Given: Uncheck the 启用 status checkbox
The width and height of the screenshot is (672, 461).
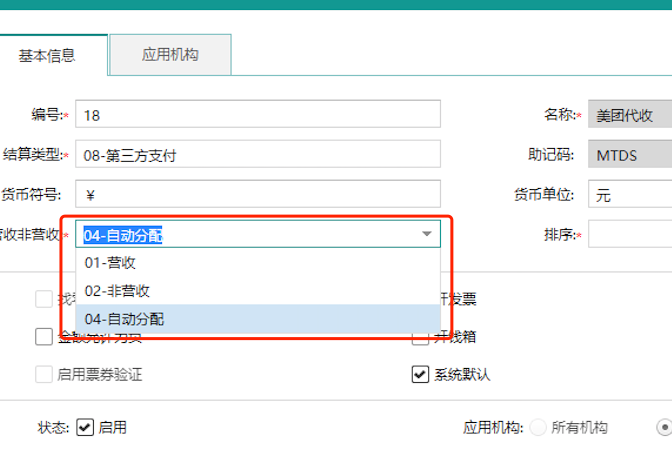Looking at the screenshot, I should click(x=85, y=427).
